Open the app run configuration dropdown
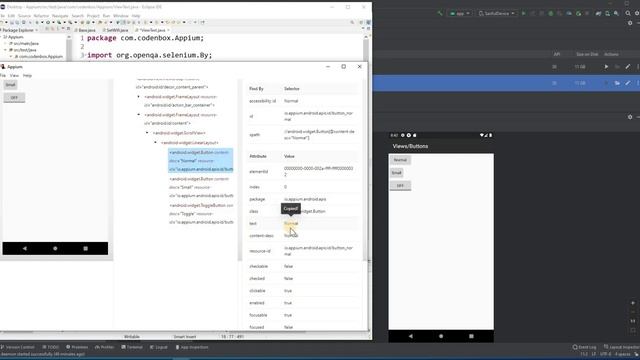Viewport: 640px width, 360px height. 460,13
